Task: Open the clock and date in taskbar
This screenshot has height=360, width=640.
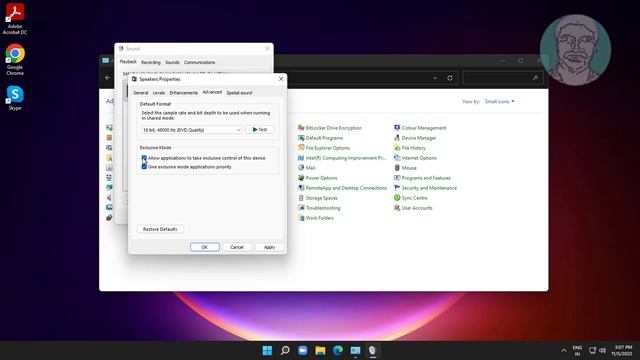Action: pyautogui.click(x=622, y=350)
